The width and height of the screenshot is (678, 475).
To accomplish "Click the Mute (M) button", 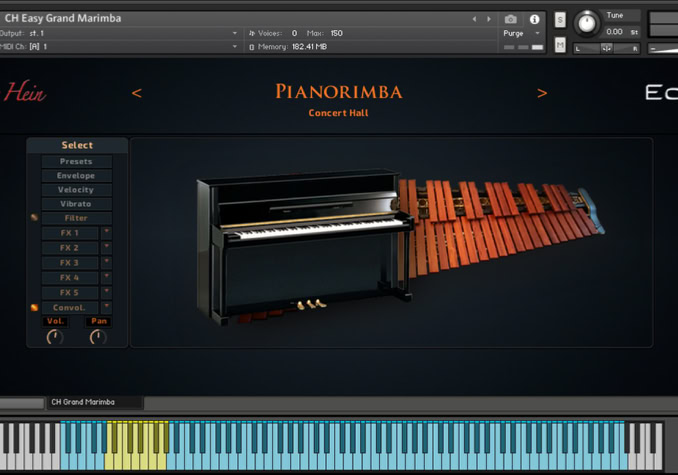I will pyautogui.click(x=560, y=45).
